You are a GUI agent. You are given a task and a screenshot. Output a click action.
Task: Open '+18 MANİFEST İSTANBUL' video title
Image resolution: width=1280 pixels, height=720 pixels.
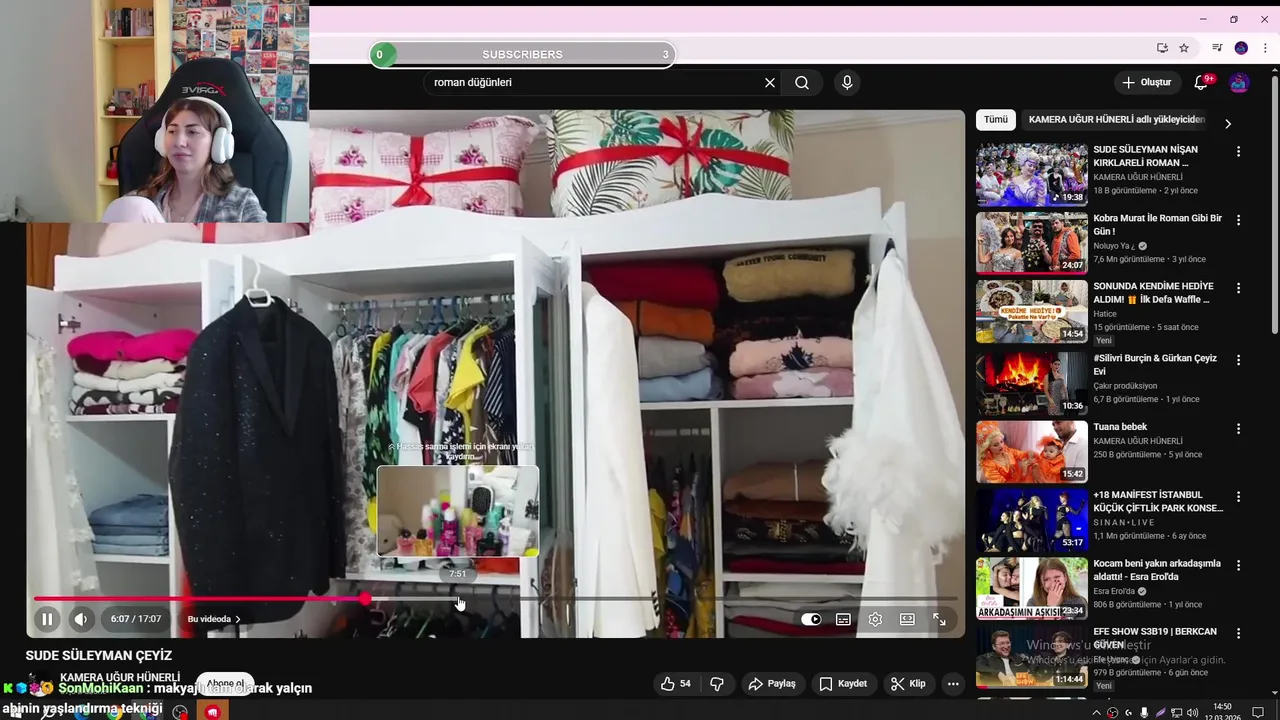[1158, 501]
